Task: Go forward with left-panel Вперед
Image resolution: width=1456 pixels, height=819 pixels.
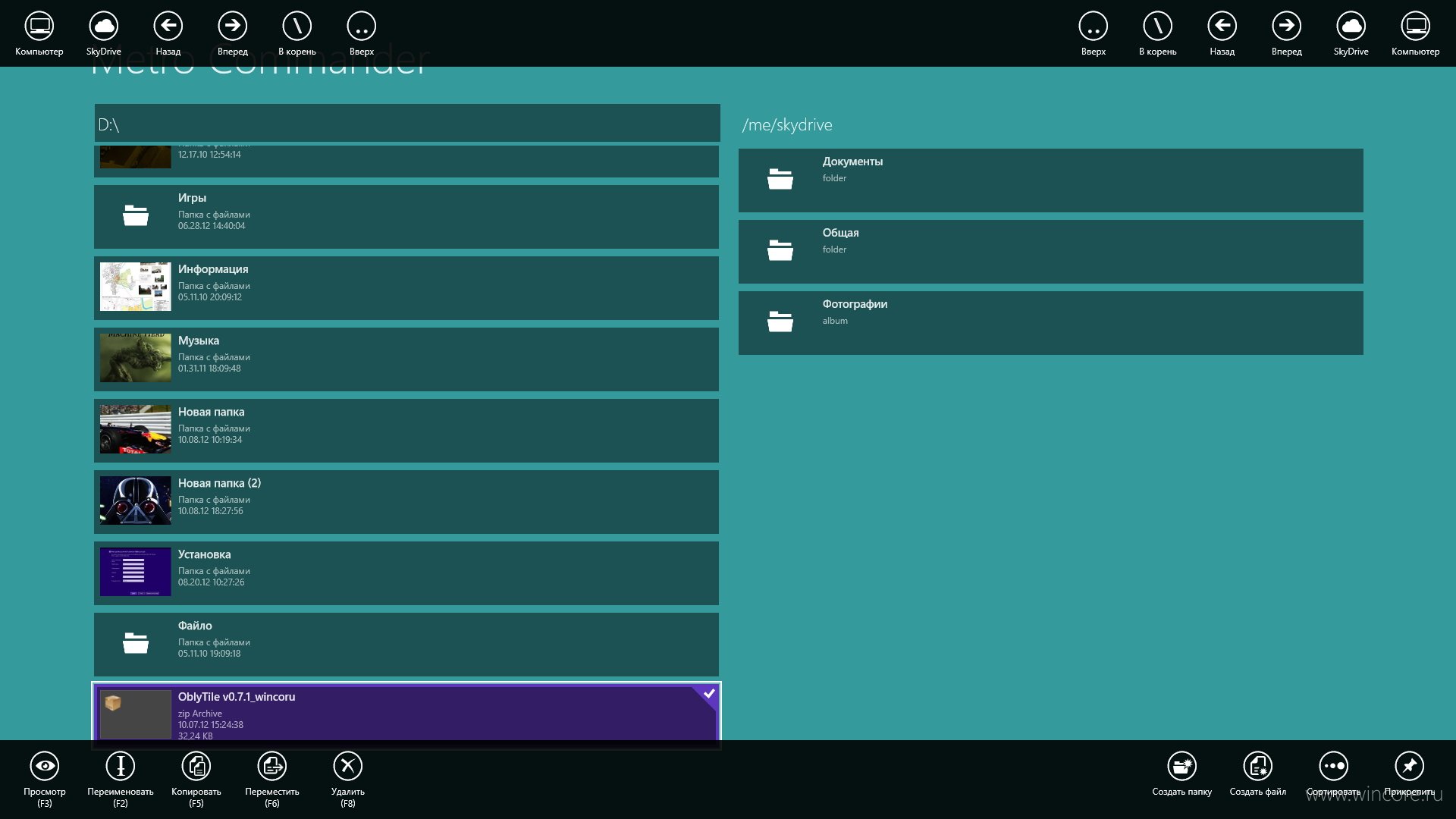Action: click(233, 27)
